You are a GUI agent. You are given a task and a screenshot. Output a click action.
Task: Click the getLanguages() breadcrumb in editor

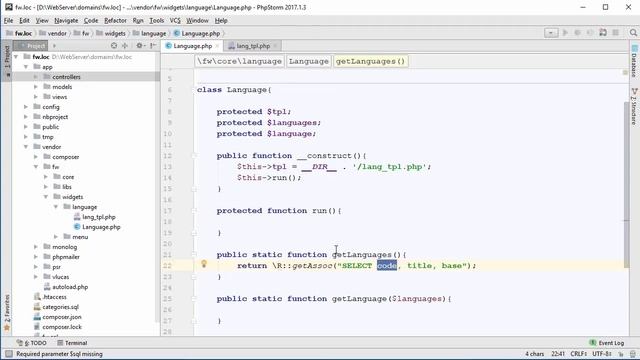coord(371,61)
